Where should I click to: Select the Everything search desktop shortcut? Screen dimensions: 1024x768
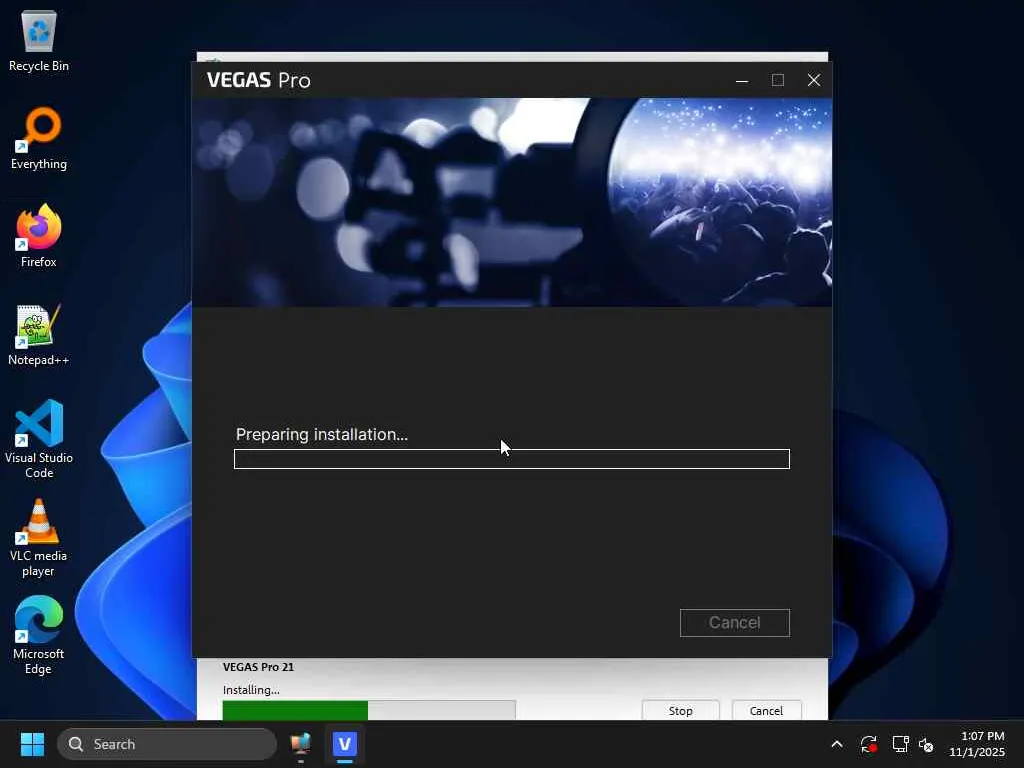[39, 139]
